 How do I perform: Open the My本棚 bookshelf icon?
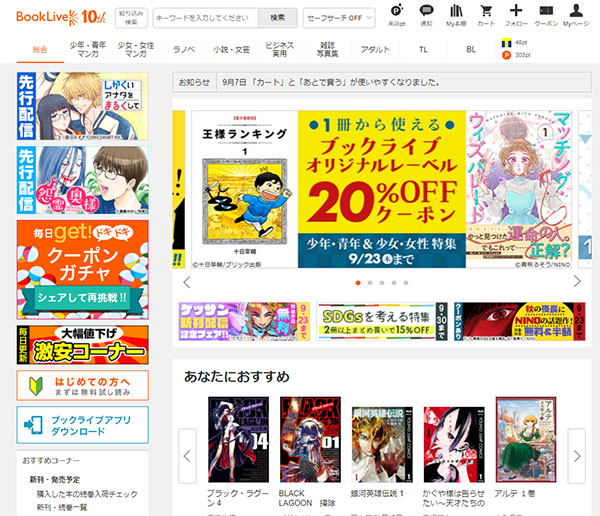click(x=456, y=15)
